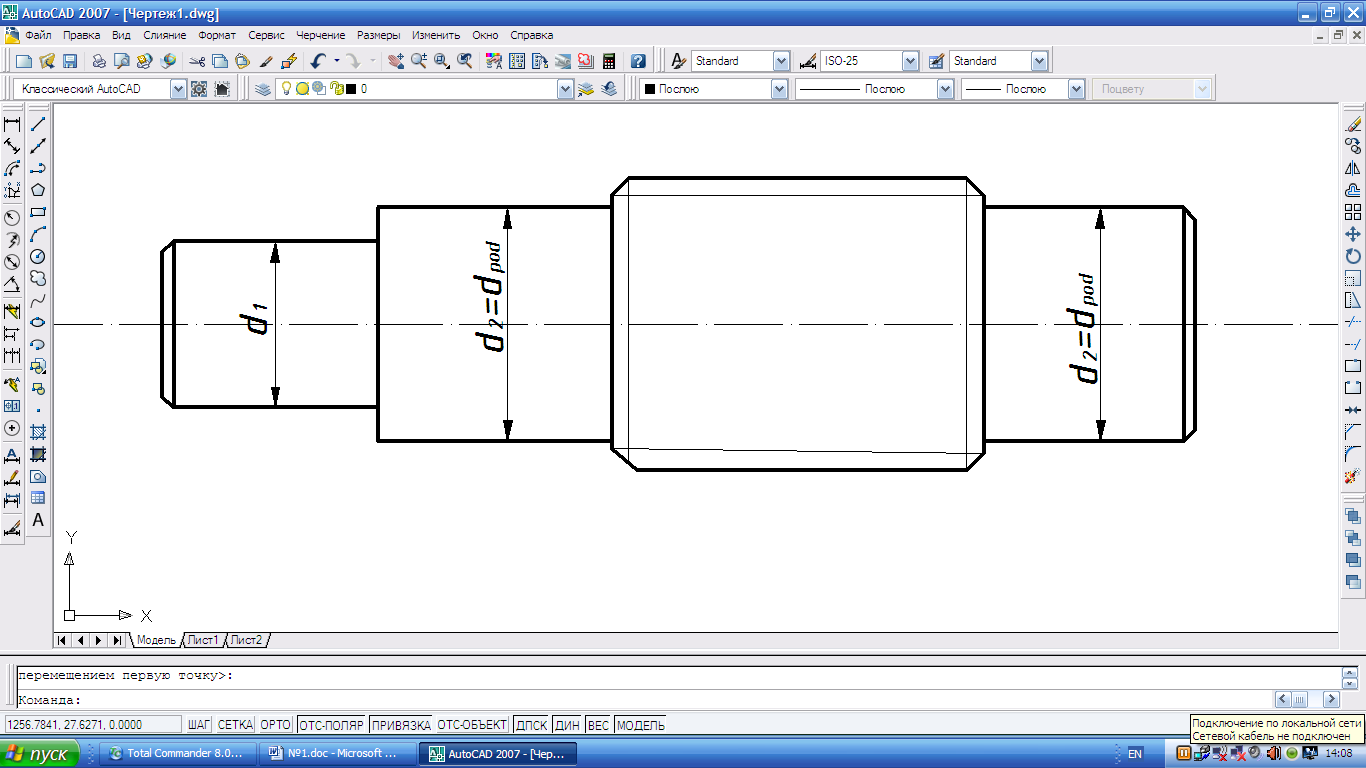Select the Rectangle draw tool

tap(38, 212)
